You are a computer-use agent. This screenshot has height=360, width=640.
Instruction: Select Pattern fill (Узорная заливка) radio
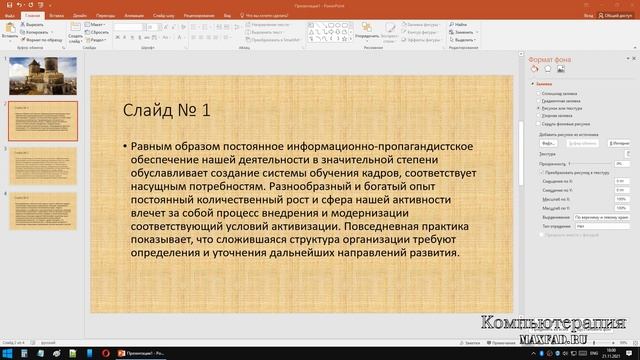click(x=539, y=116)
